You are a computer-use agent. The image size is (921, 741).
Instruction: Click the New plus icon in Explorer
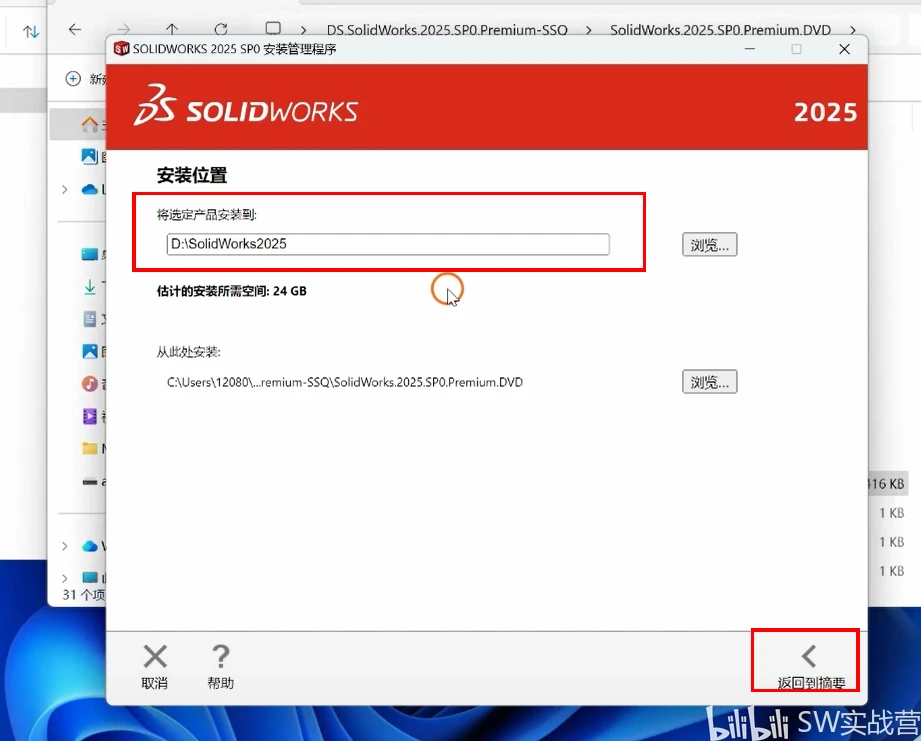73,79
